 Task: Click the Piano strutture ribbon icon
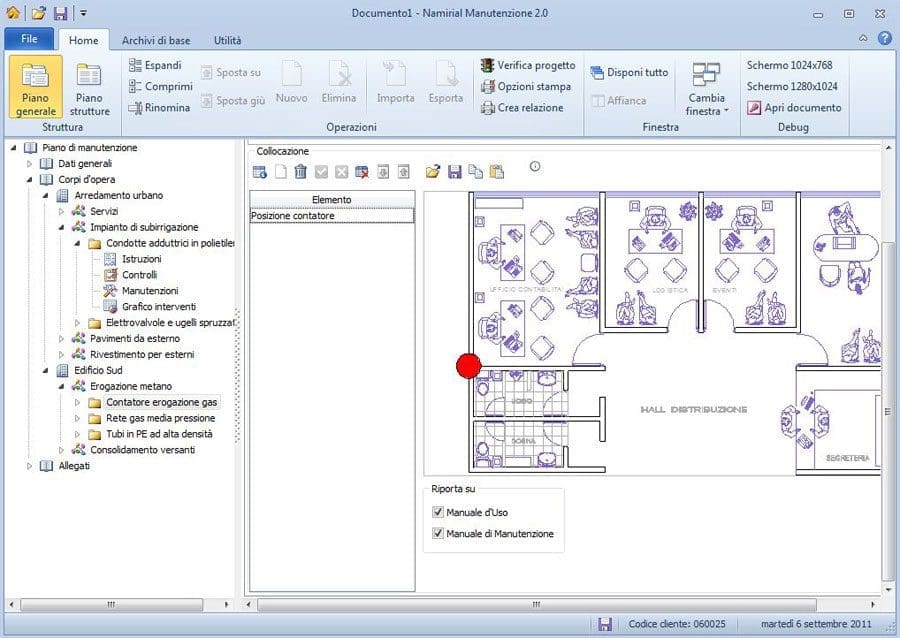[x=90, y=88]
